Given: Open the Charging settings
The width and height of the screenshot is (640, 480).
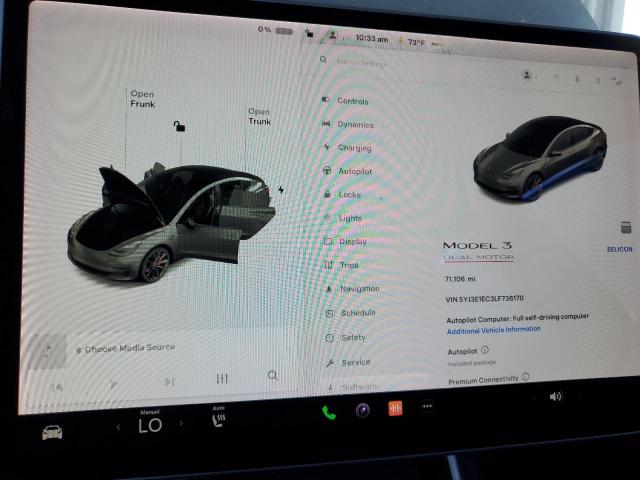Looking at the screenshot, I should tap(348, 148).
